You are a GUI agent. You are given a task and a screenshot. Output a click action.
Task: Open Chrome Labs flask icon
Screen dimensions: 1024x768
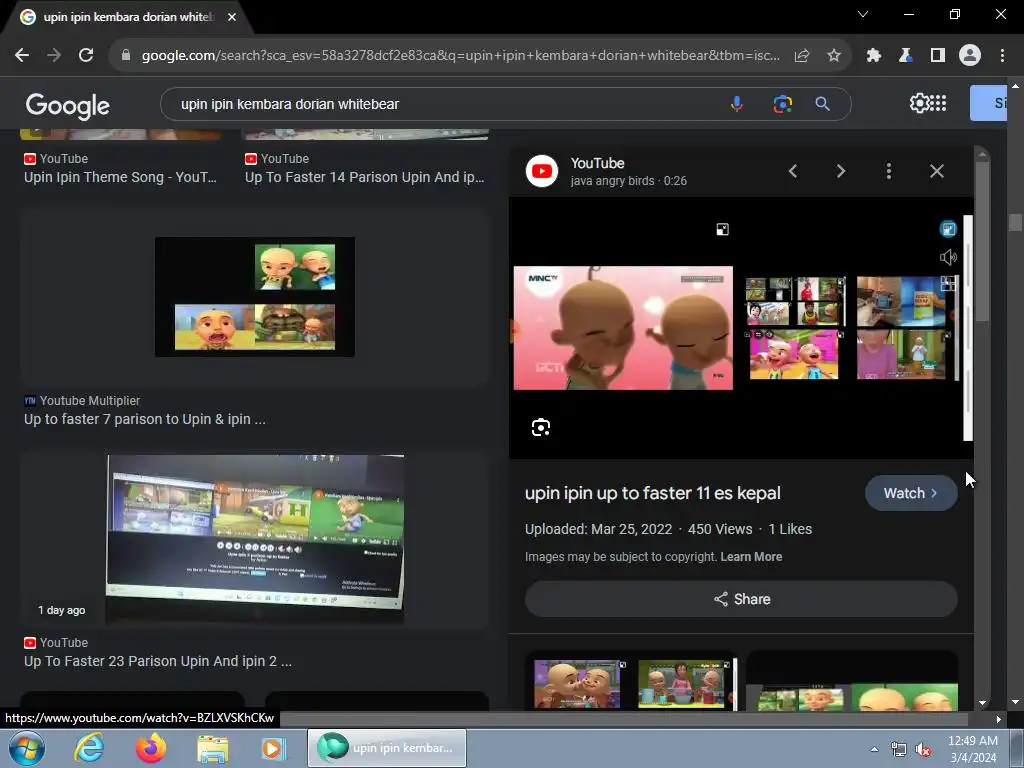pyautogui.click(x=905, y=56)
